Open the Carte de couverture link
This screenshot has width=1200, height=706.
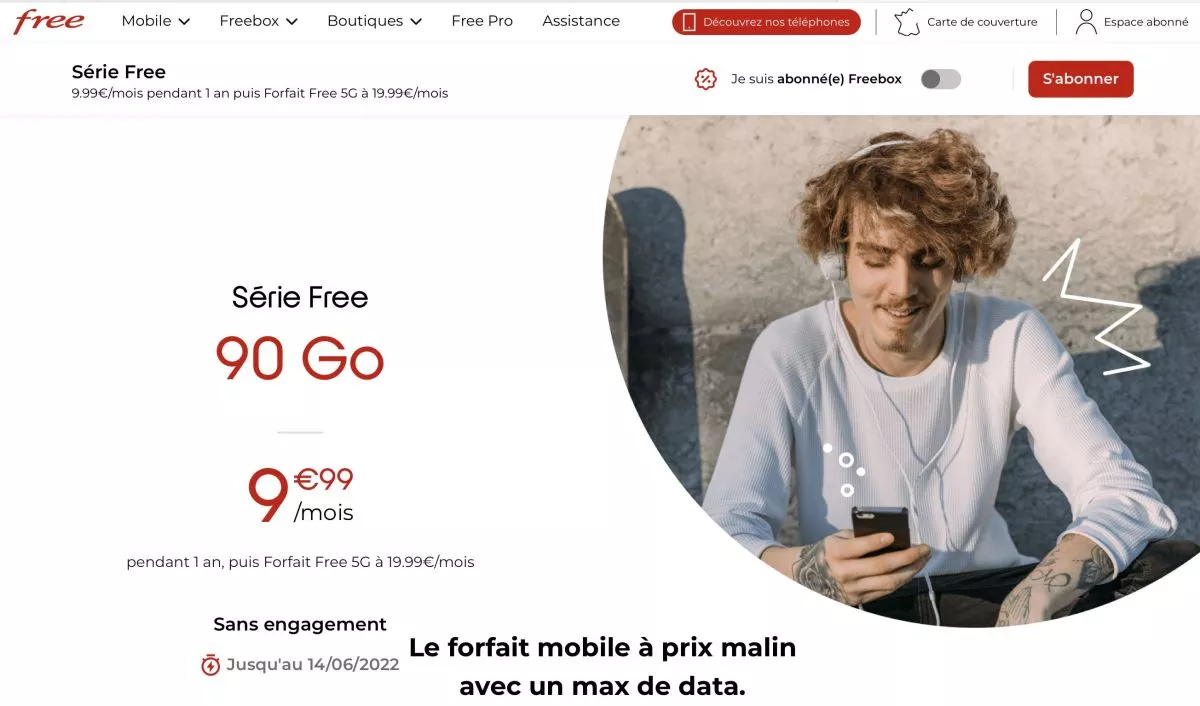(982, 22)
